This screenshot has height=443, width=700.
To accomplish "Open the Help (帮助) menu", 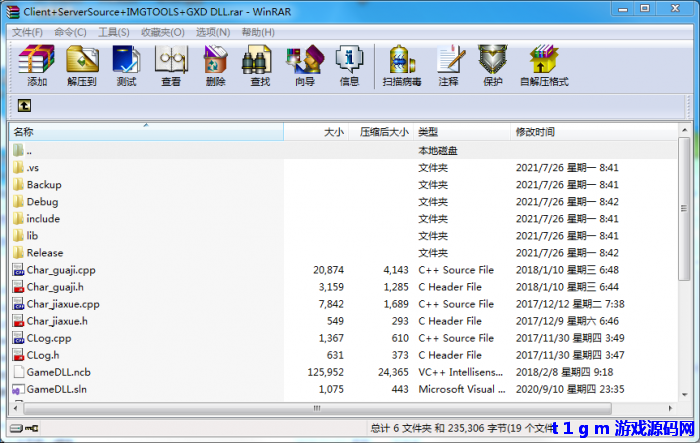I will pos(258,33).
